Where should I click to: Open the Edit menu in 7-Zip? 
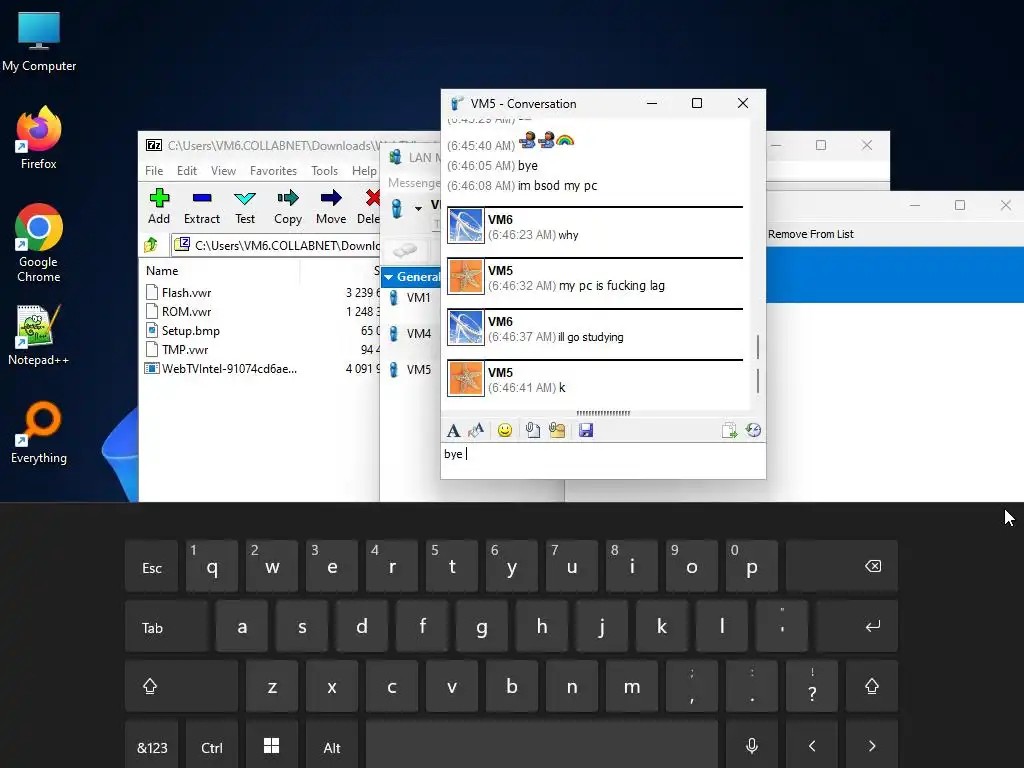tap(187, 170)
